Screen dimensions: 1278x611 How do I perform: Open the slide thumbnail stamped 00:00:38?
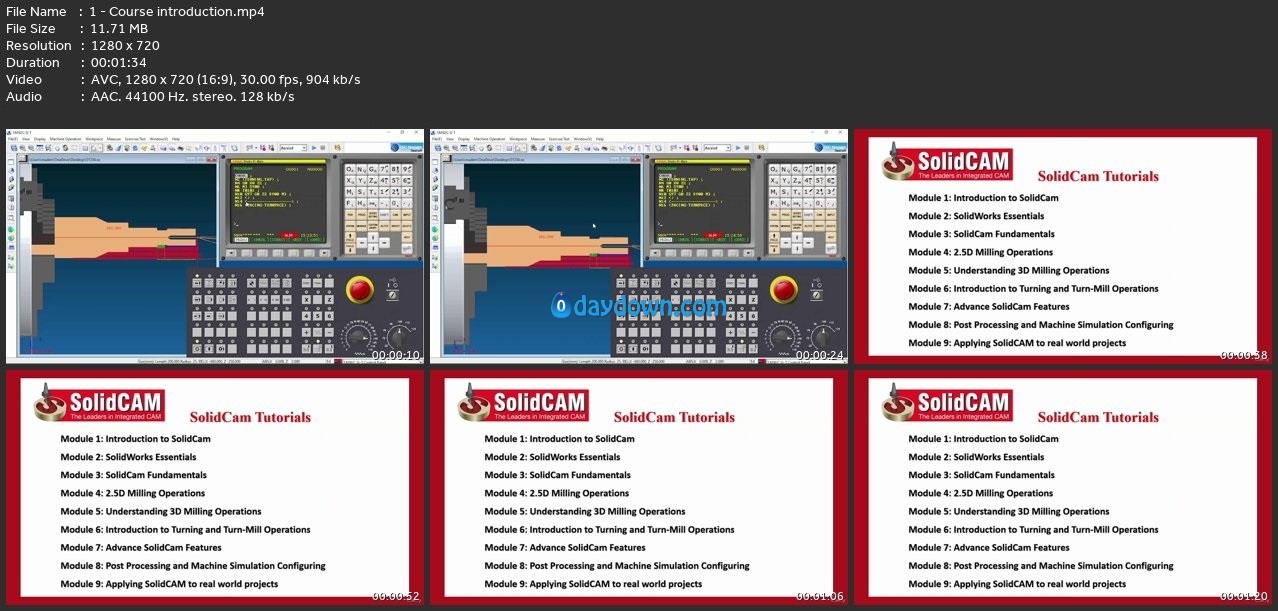pyautogui.click(x=1062, y=246)
